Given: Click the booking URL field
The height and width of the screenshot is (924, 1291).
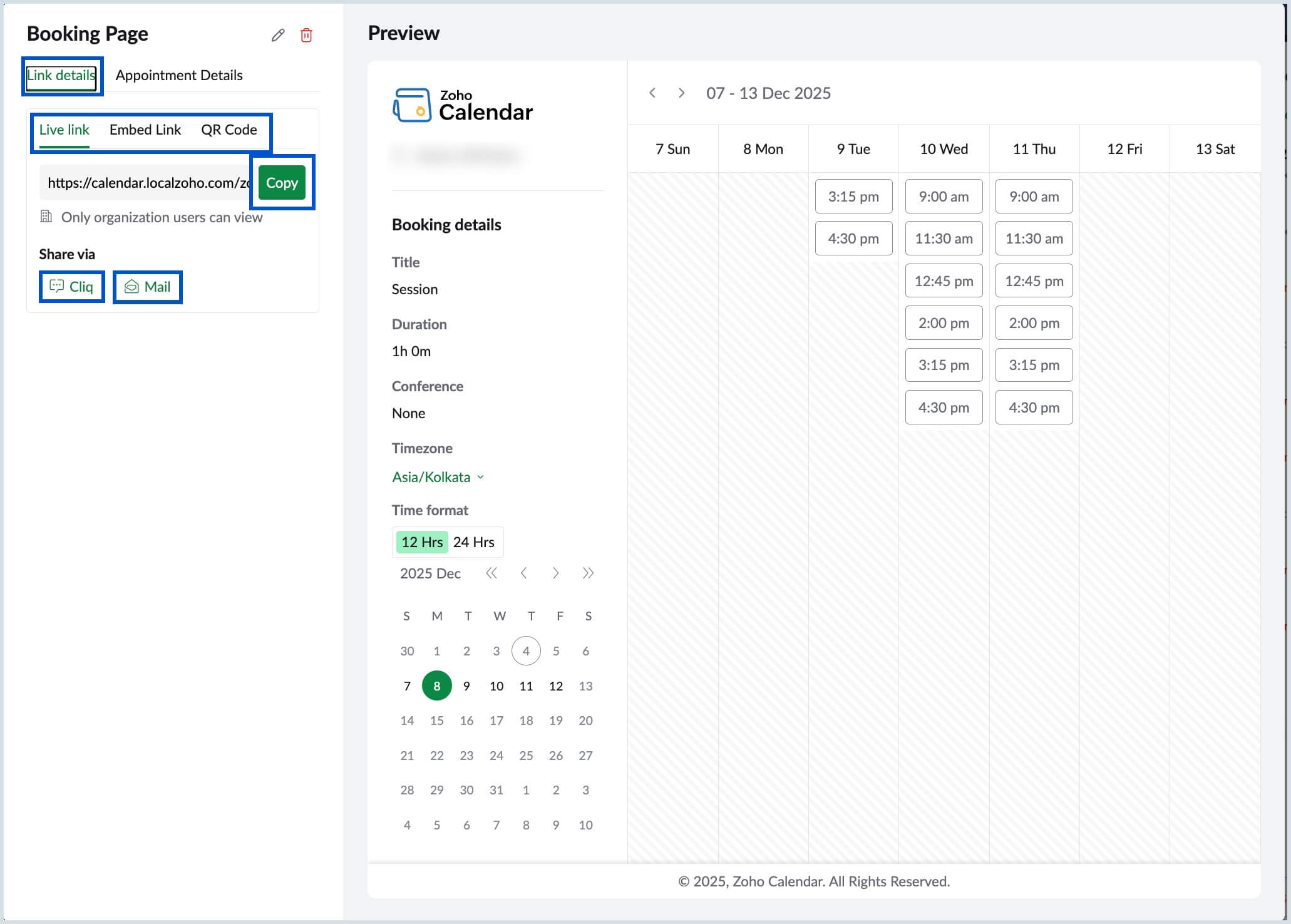Looking at the screenshot, I should coord(148,183).
